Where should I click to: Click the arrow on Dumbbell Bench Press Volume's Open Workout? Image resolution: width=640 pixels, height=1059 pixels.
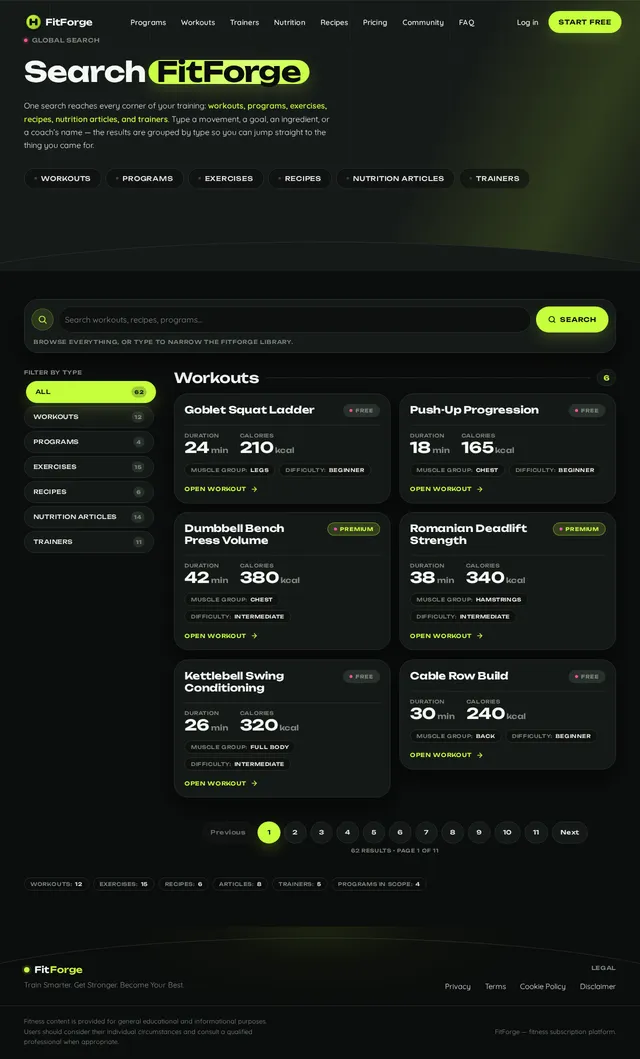click(255, 636)
